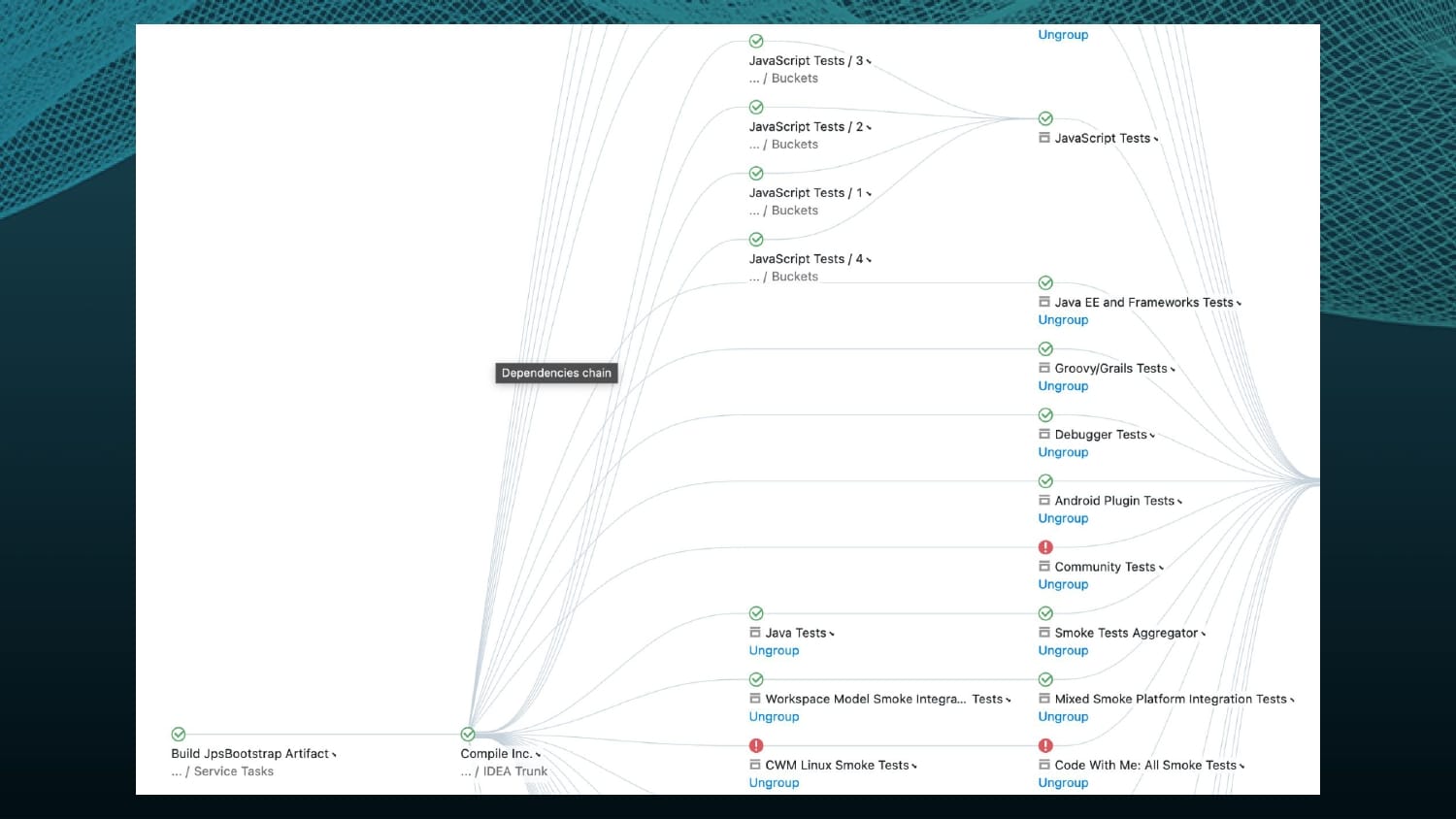Ungroup the Smoke Tests Aggregator

point(1063,650)
